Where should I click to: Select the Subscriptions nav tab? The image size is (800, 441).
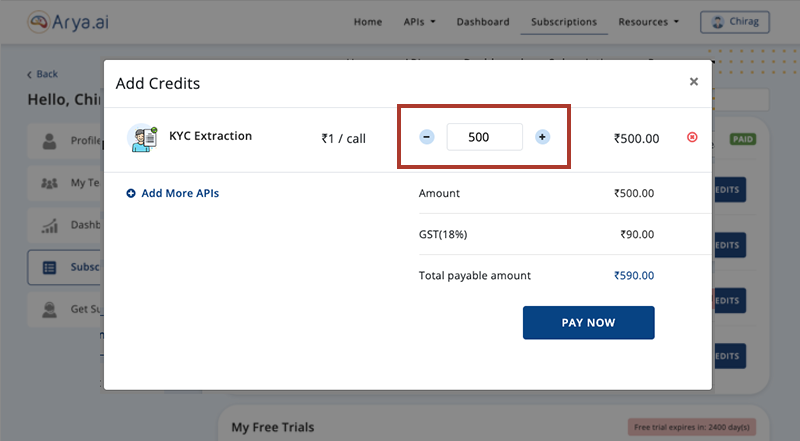coord(564,22)
